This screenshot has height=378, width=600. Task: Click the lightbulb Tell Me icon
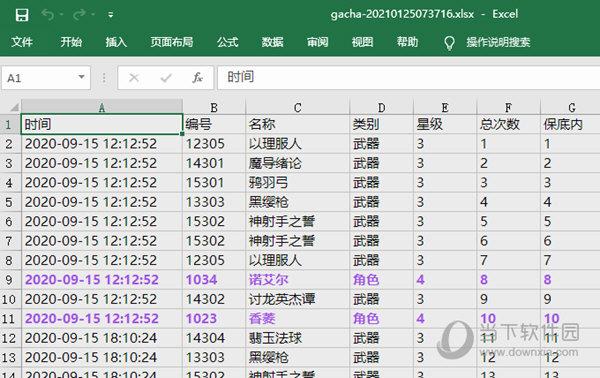[x=449, y=43]
